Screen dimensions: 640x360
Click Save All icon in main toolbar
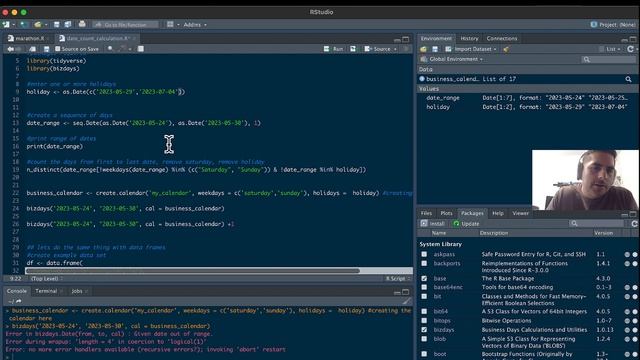pyautogui.click(x=67, y=24)
